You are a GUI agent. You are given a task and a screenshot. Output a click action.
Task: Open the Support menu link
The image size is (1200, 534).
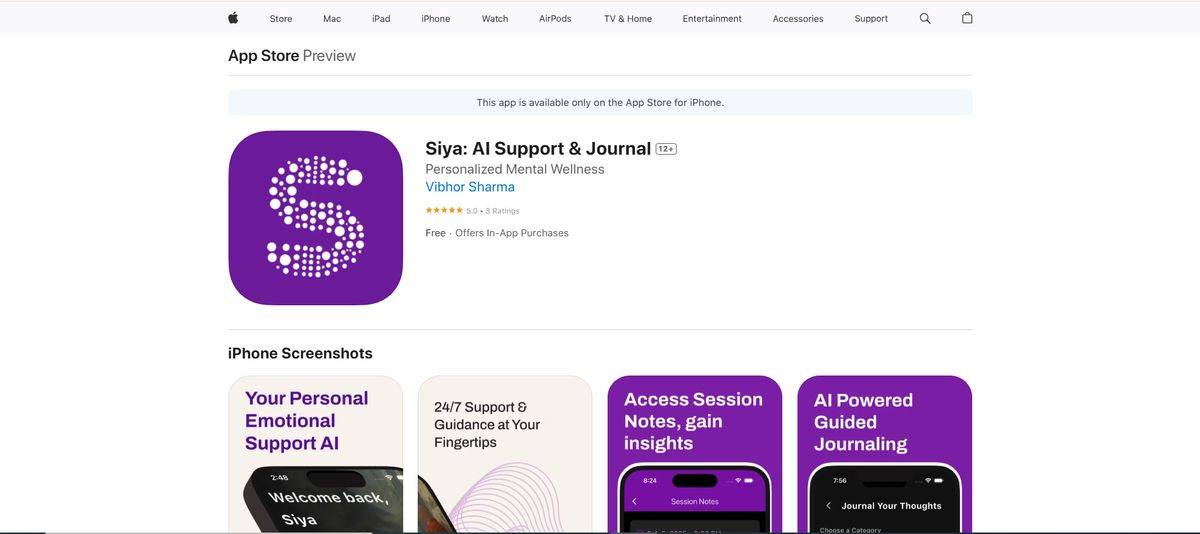871,19
